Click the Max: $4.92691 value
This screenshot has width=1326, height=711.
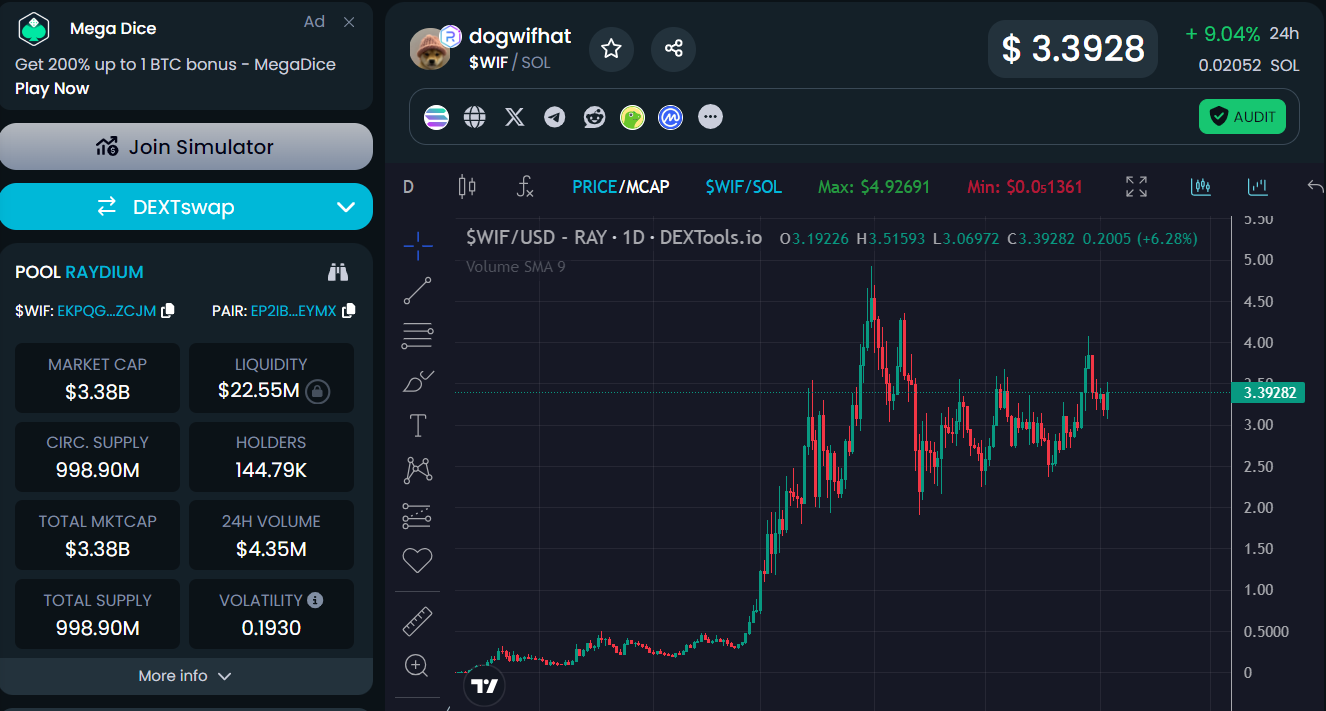click(x=874, y=187)
